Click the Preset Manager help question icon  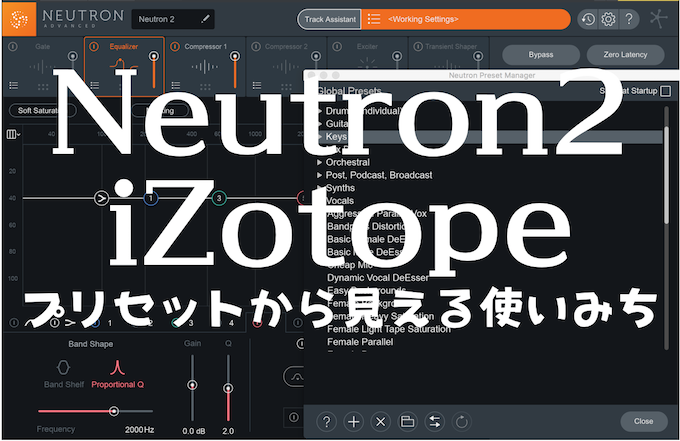(x=327, y=421)
